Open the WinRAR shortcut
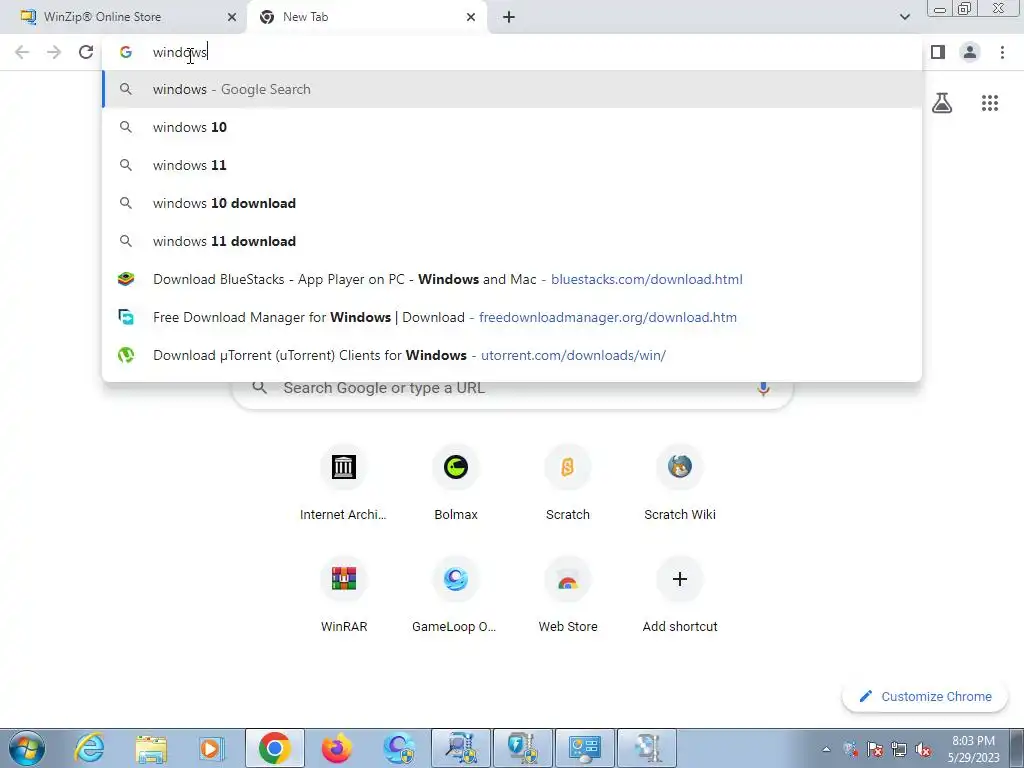 [344, 596]
